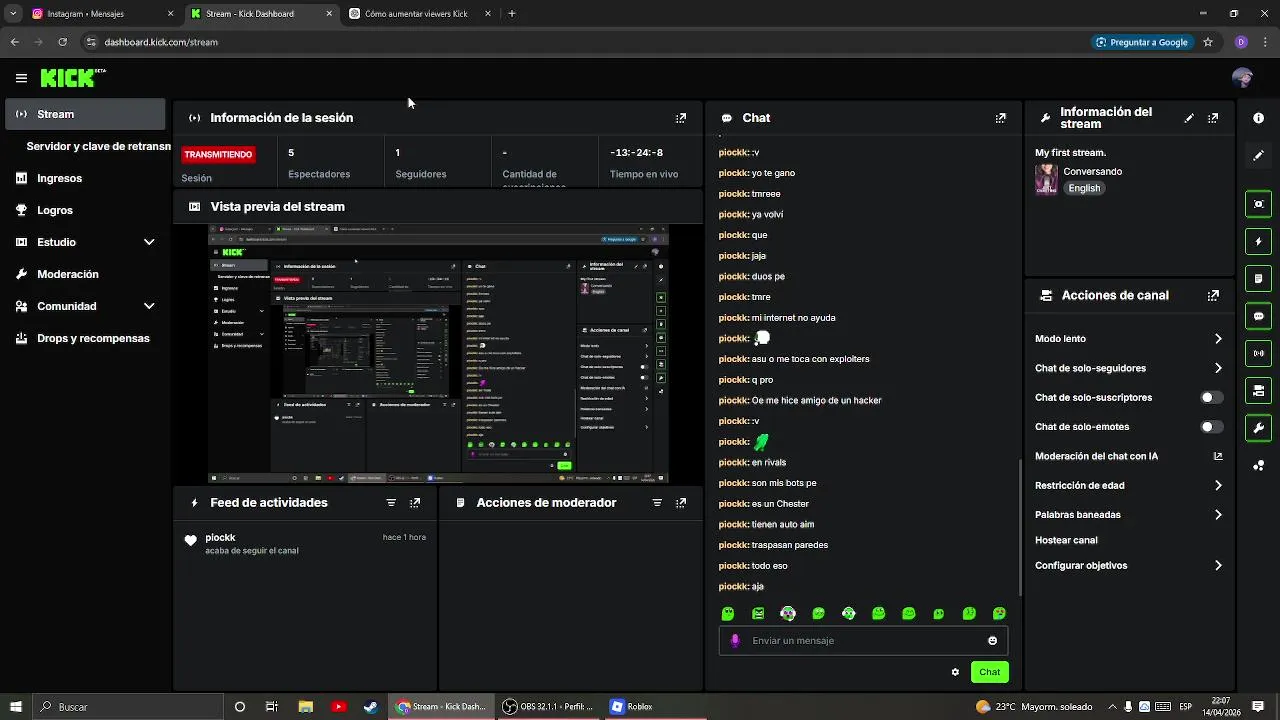Image resolution: width=1280 pixels, height=720 pixels.
Task: Toggle moderator actions panel via the document icon
Action: pyautogui.click(x=1258, y=278)
